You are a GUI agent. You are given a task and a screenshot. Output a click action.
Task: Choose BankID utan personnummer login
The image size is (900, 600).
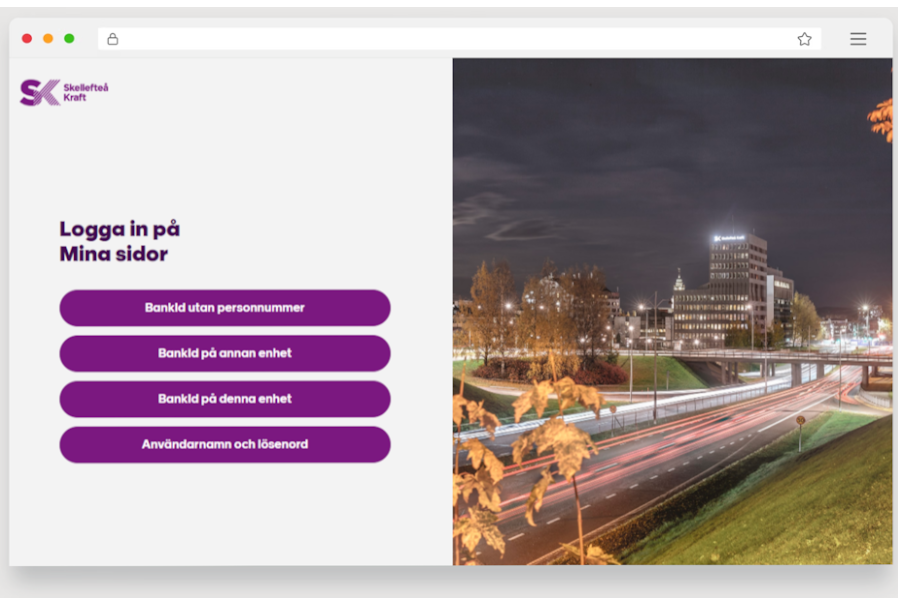click(x=225, y=308)
